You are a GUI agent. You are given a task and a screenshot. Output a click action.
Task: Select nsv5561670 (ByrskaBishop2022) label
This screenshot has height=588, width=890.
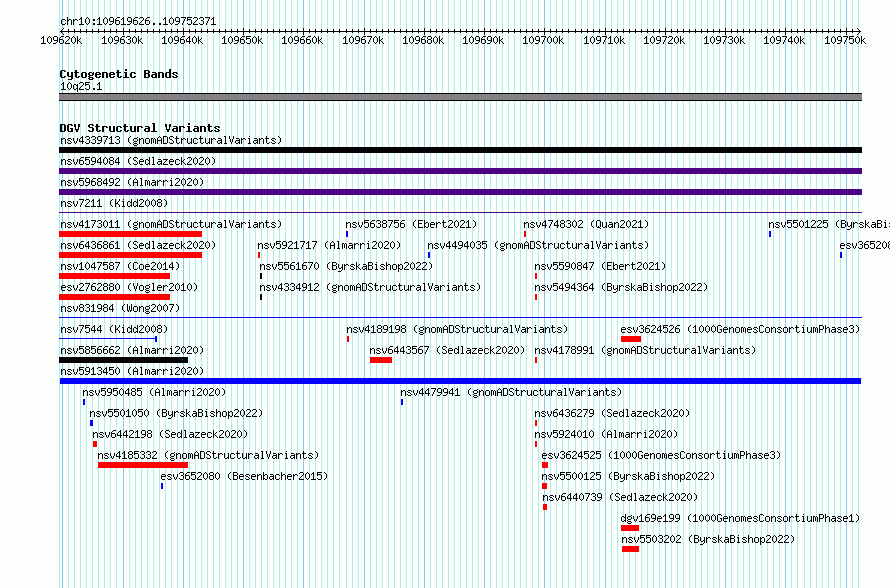pos(346,266)
